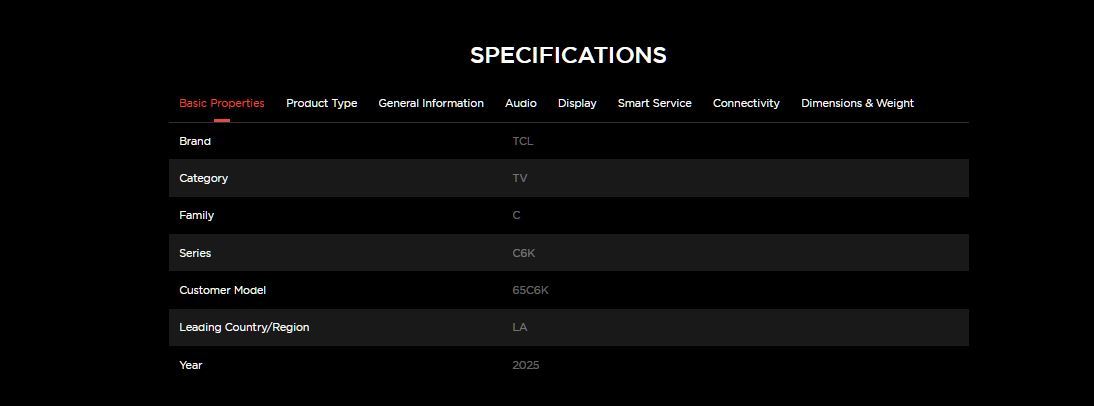Switch to the Product Type tab
1094x406 pixels.
[321, 103]
